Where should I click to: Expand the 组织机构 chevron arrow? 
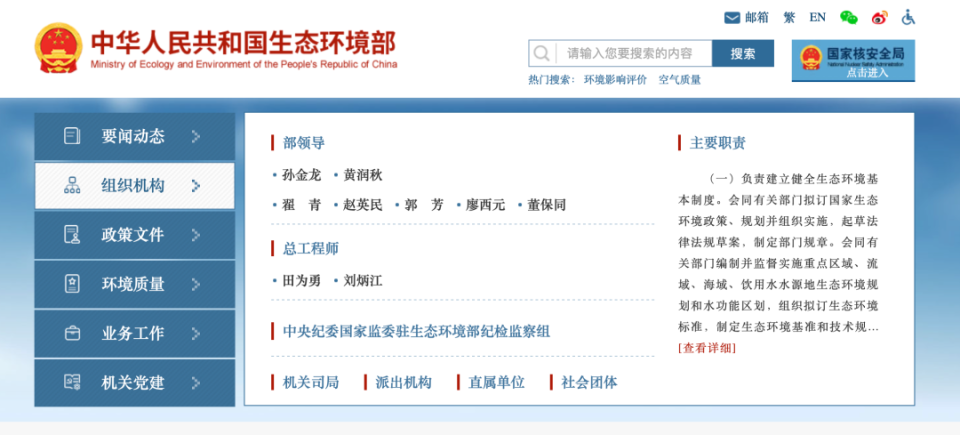click(x=196, y=186)
